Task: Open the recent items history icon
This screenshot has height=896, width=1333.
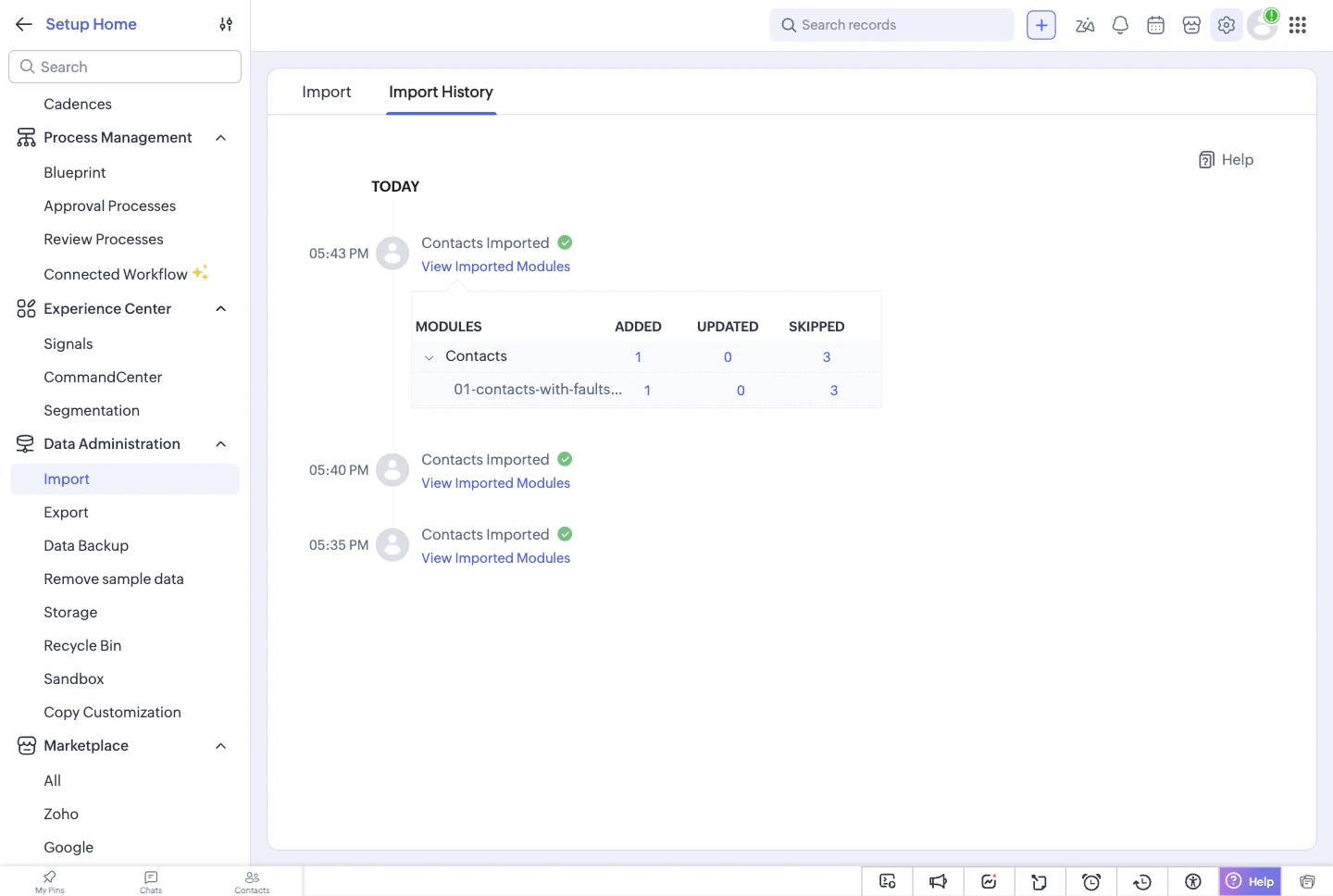Action: [1142, 881]
